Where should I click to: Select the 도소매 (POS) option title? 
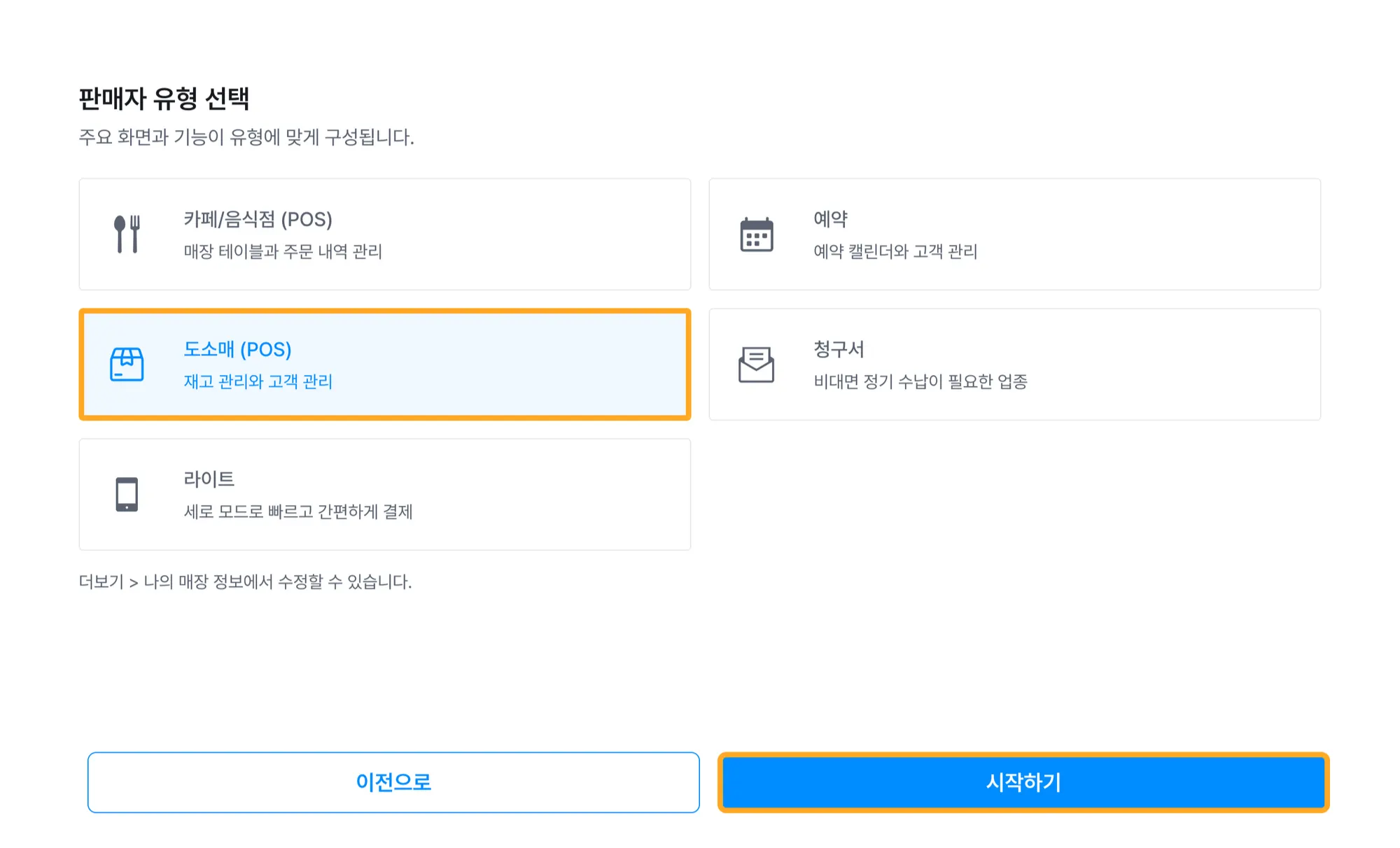(x=237, y=349)
